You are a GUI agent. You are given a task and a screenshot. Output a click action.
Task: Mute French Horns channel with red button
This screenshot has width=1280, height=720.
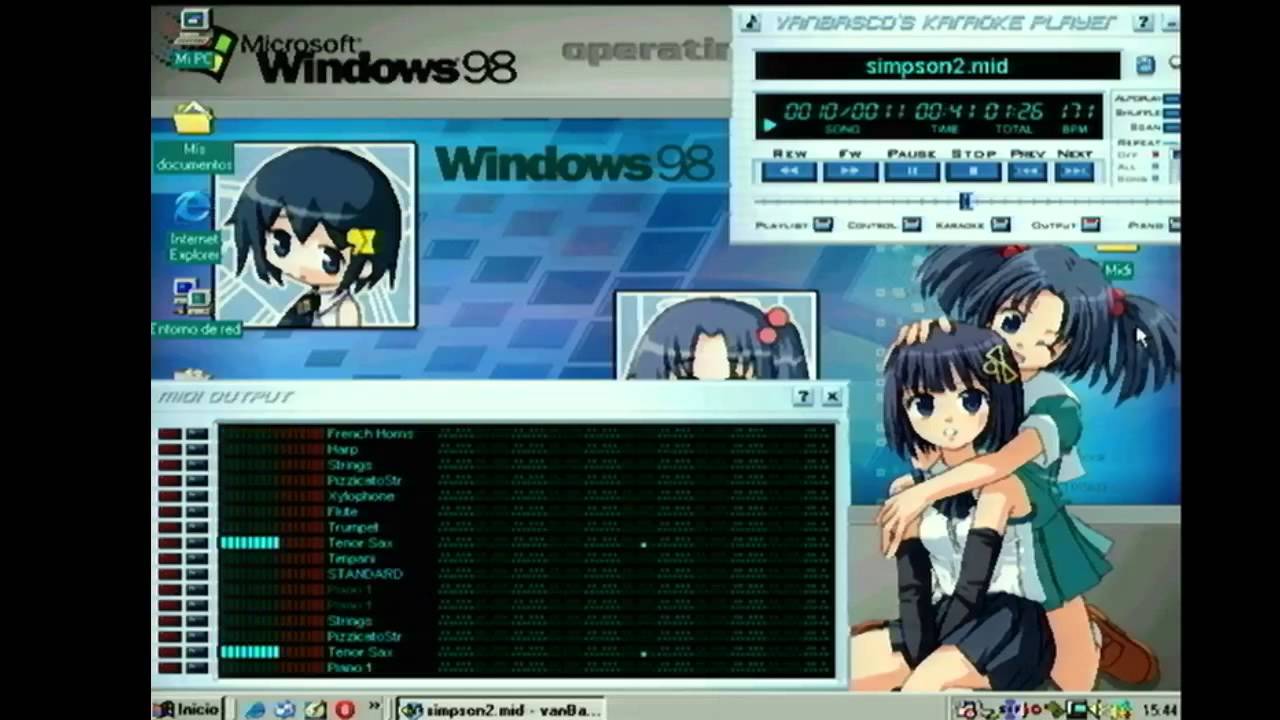(170, 434)
